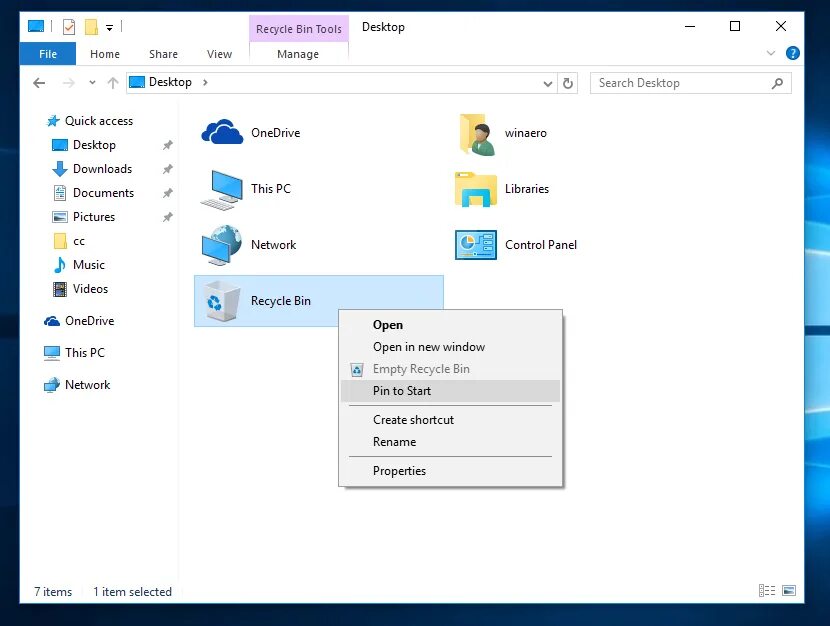830x626 pixels.
Task: Click the pin icon next to Desktop
Action: coord(167,145)
